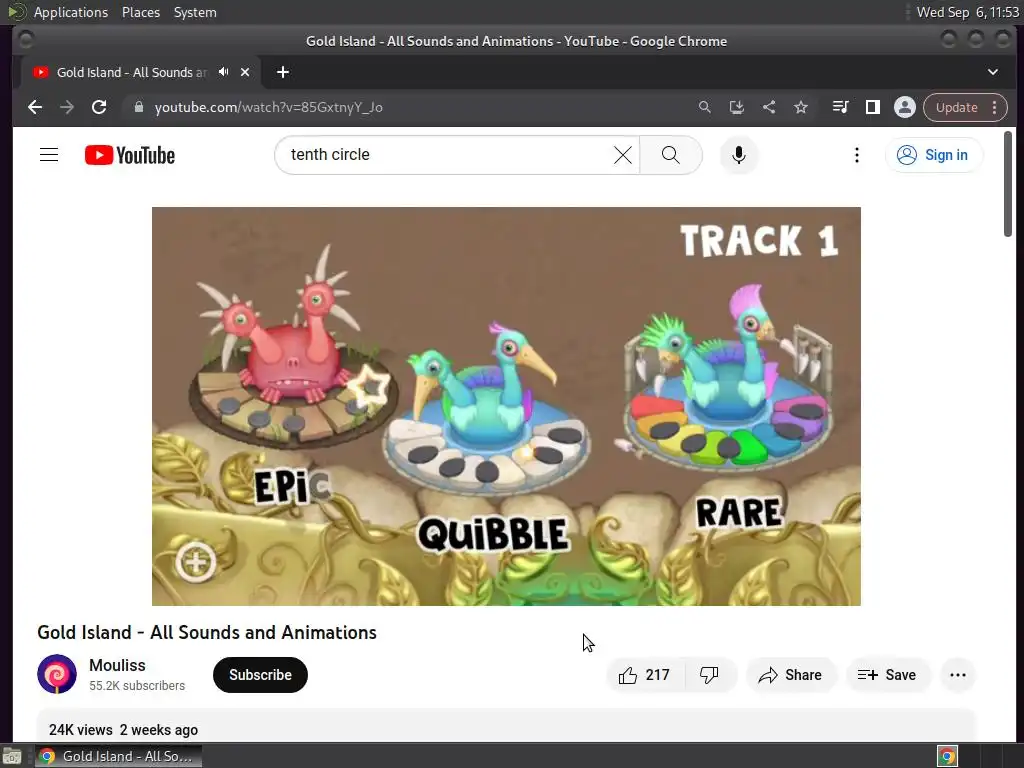Open YouTube settings three-dot menu
Screen dimensions: 1024x768
click(x=857, y=155)
